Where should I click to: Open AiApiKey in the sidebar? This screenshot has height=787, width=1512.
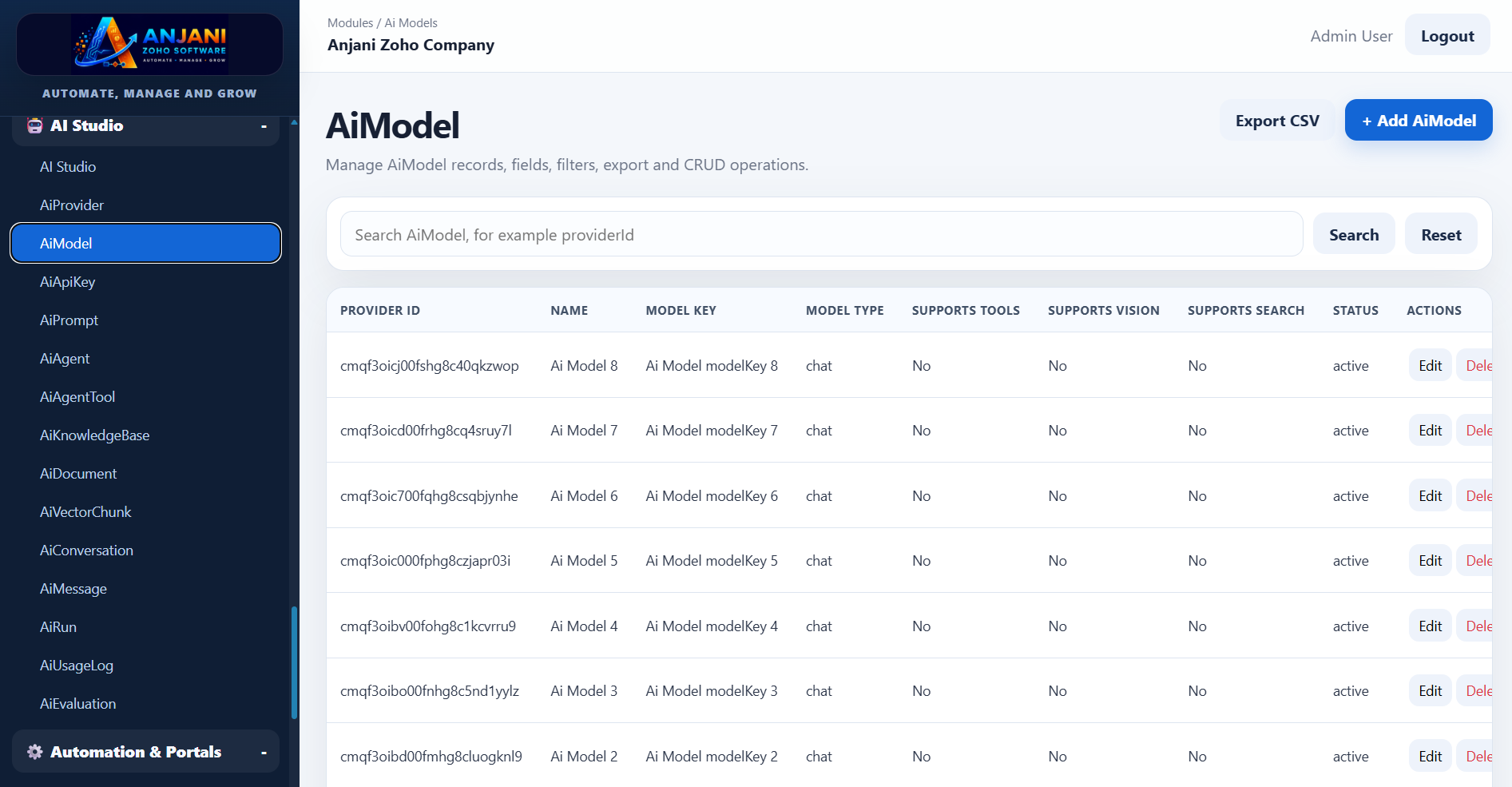68,282
